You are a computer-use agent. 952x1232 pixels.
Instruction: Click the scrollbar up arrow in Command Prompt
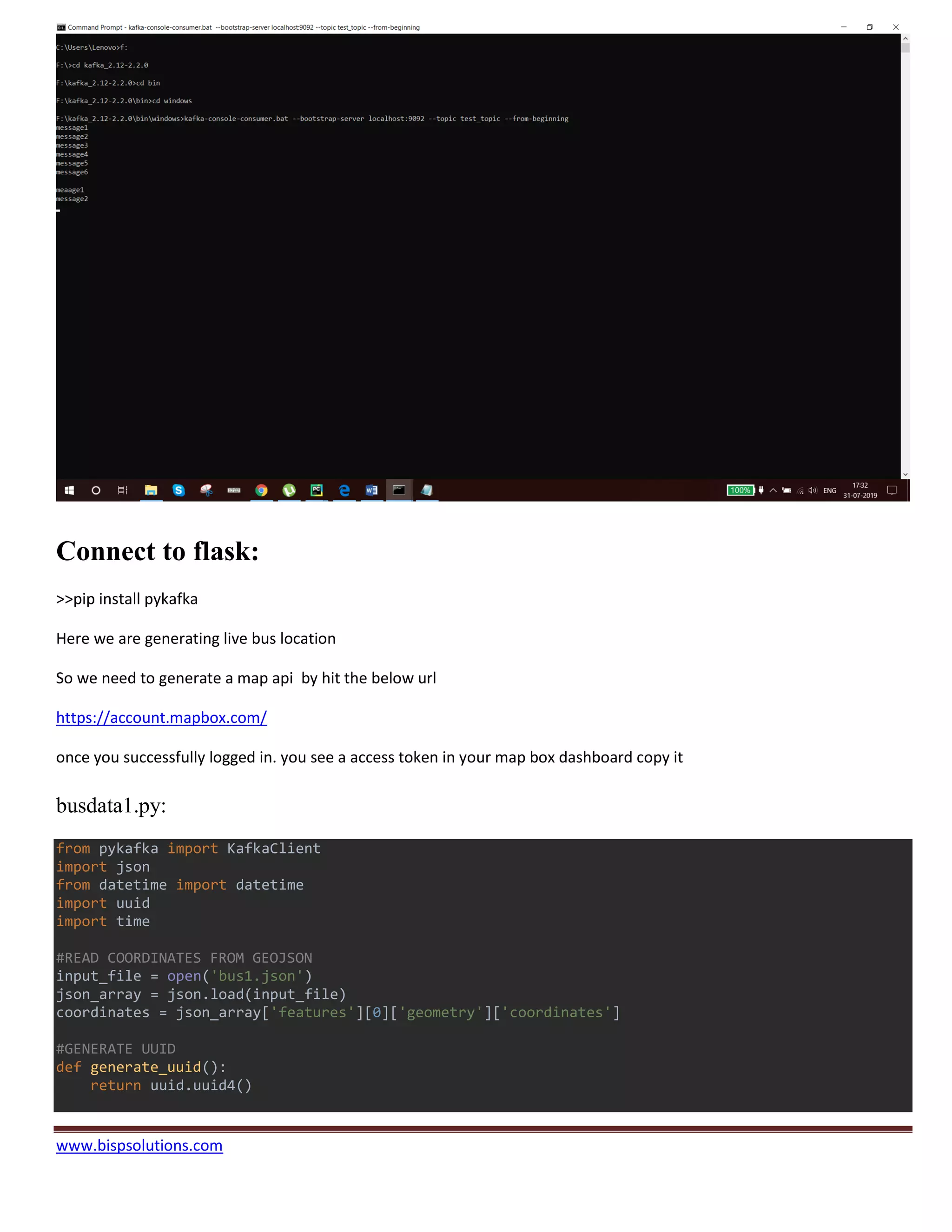coord(905,39)
